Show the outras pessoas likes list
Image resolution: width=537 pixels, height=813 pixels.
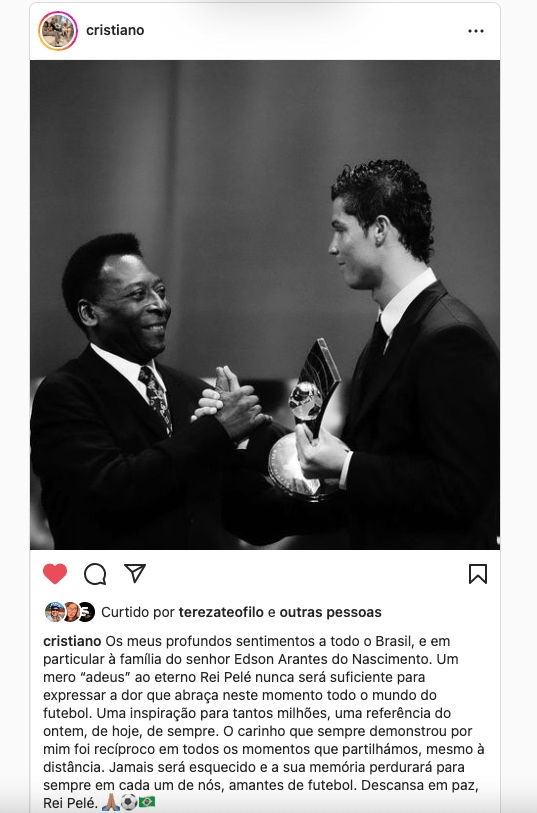click(x=330, y=612)
